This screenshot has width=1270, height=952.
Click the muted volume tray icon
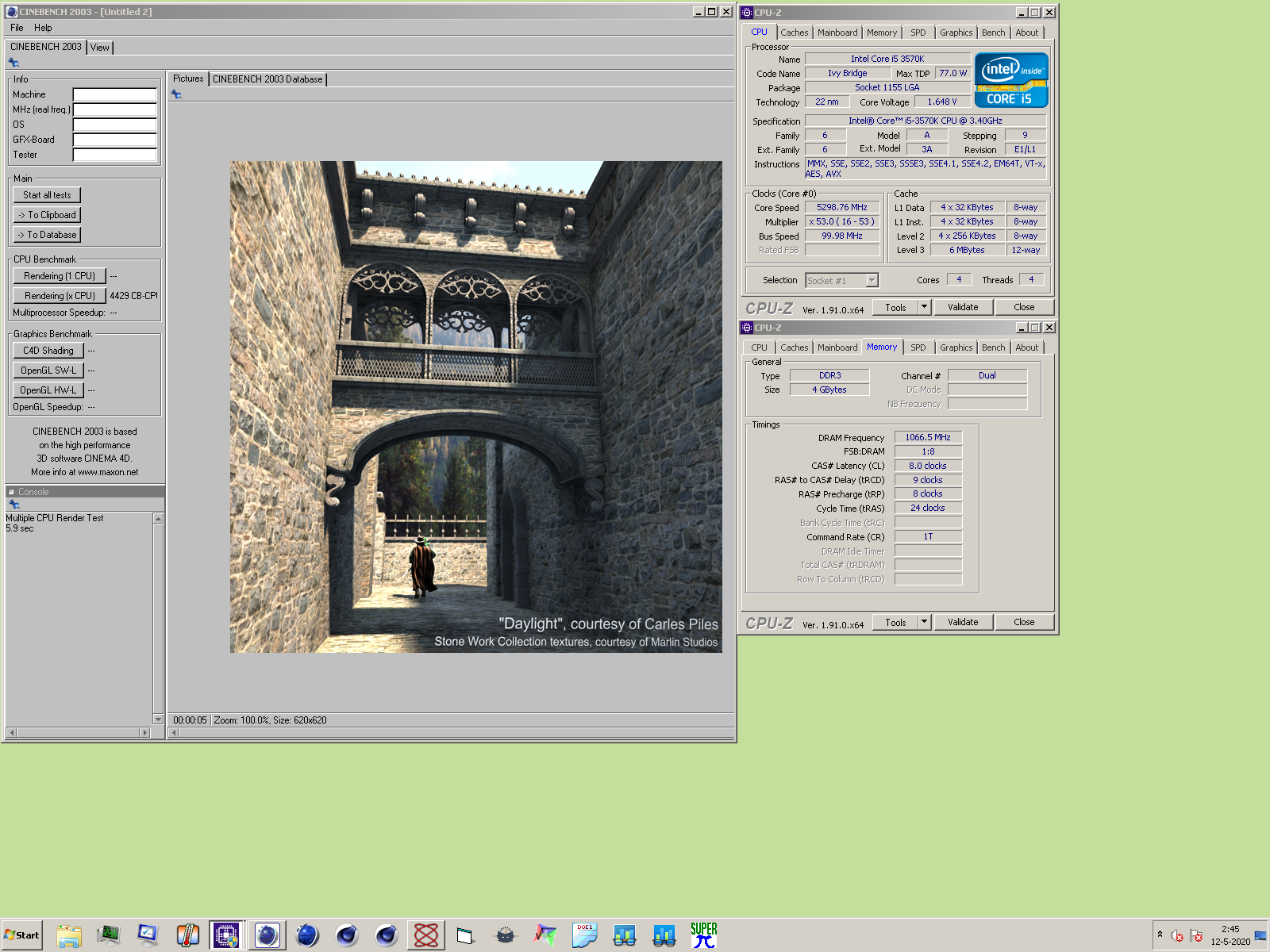1177,936
